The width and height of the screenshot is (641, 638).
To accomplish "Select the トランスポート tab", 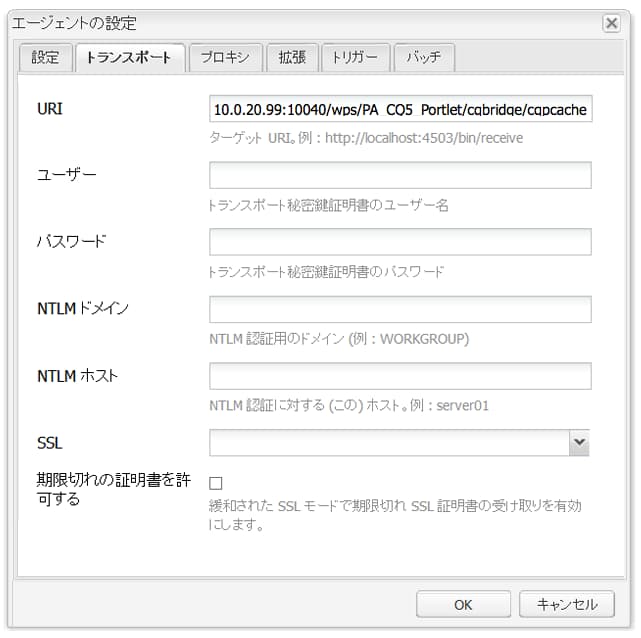I will pos(130,58).
